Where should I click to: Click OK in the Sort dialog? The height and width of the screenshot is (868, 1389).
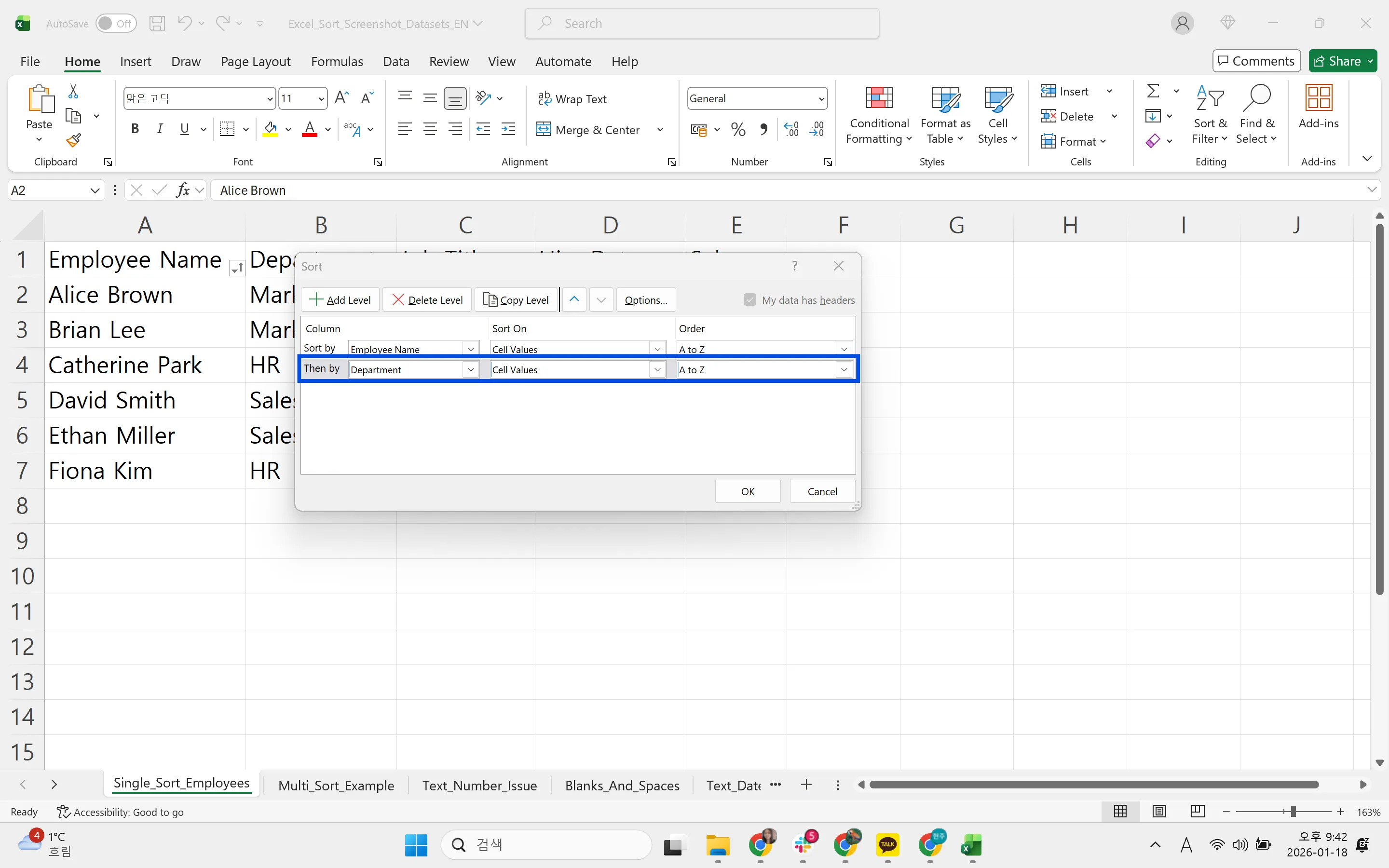coord(747,491)
